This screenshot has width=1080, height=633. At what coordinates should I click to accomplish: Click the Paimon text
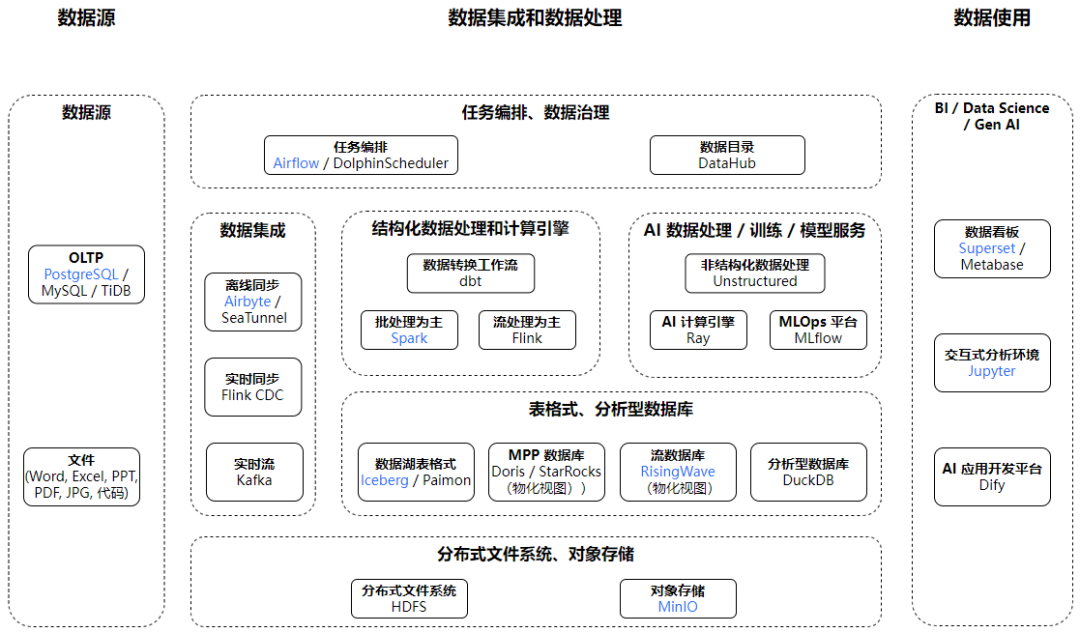tap(446, 480)
